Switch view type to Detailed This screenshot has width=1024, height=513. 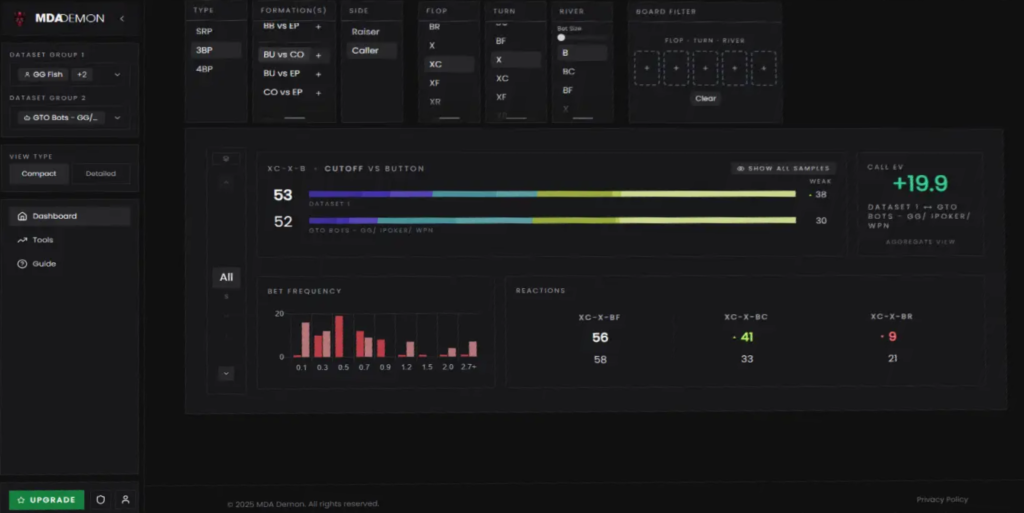click(101, 174)
